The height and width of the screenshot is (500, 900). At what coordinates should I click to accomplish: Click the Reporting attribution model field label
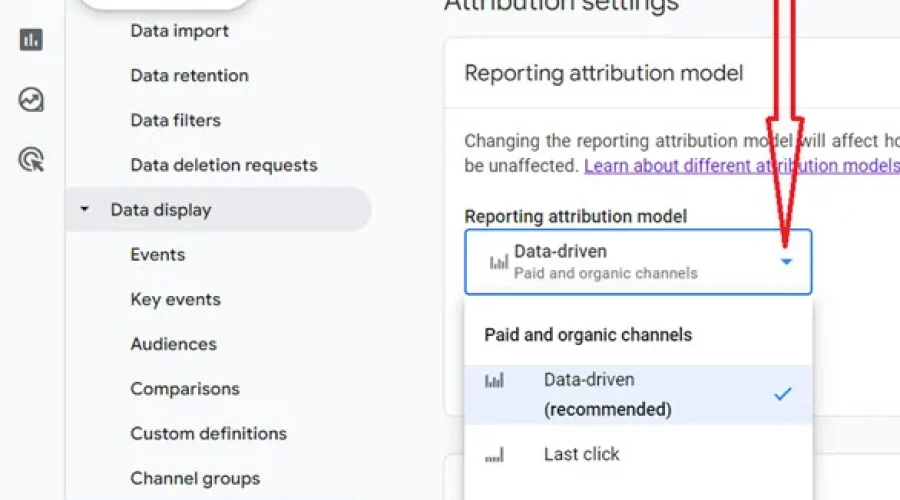coord(576,216)
